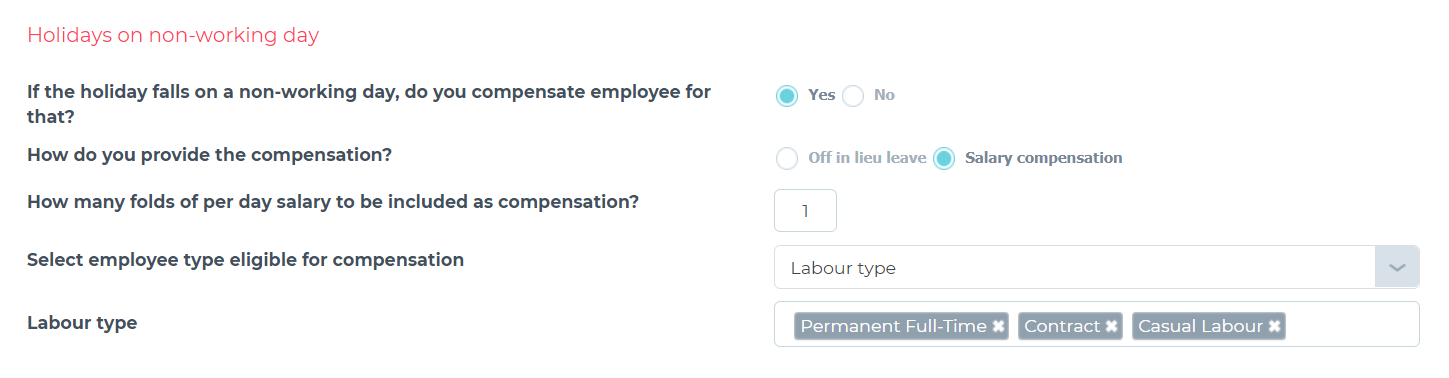Choose Off in lieu leave option
Viewport: 1449px width, 378px height.
pos(787,158)
